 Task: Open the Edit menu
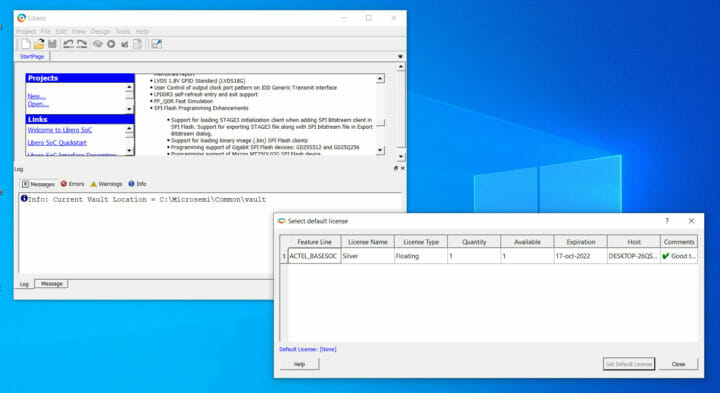(61, 31)
